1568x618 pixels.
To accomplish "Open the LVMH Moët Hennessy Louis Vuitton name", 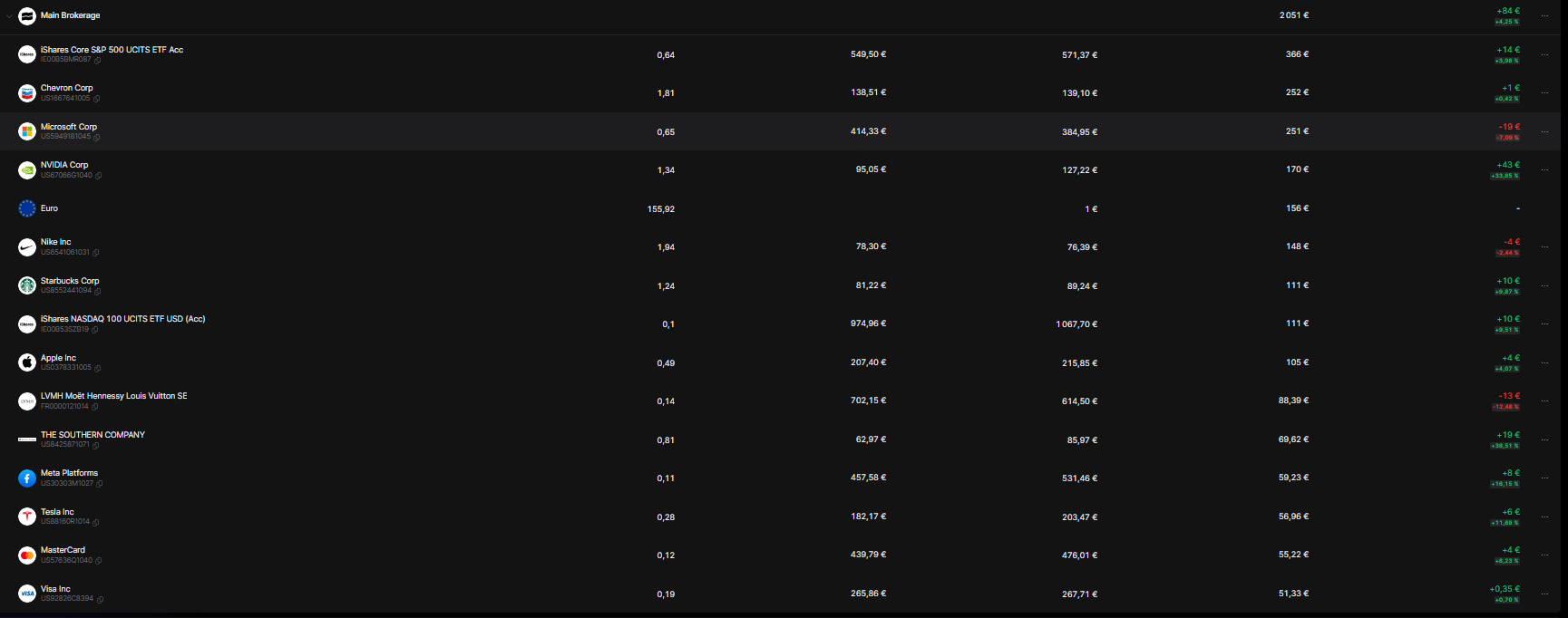I will coord(114,396).
